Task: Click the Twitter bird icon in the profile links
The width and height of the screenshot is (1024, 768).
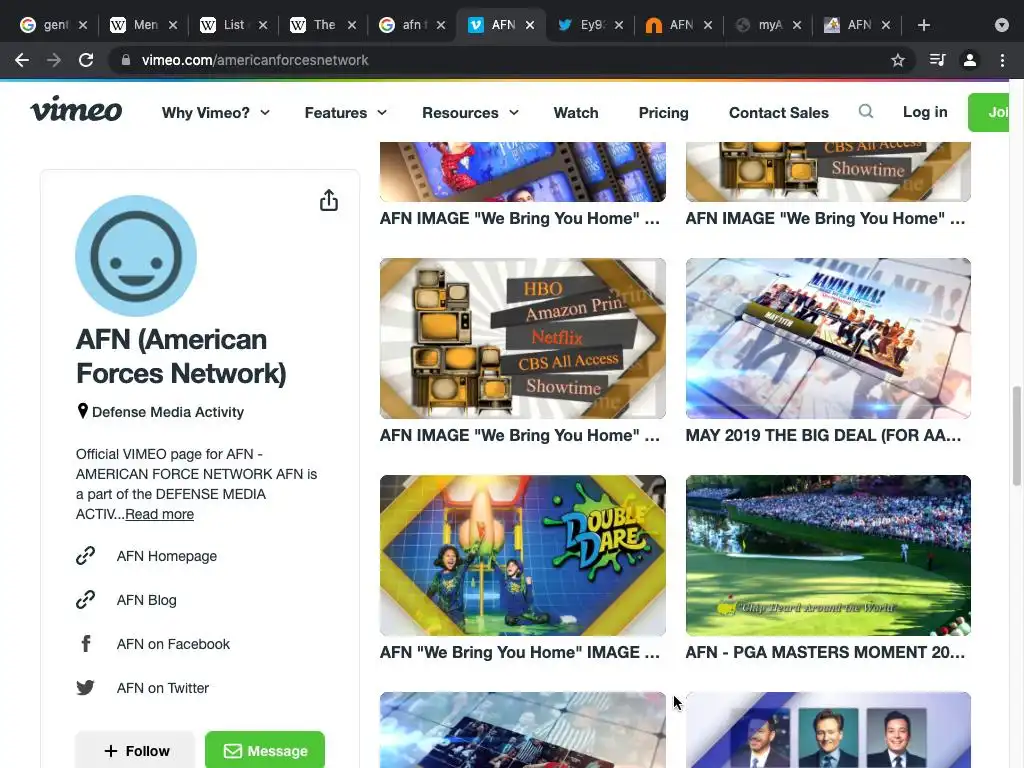Action: pyautogui.click(x=86, y=688)
